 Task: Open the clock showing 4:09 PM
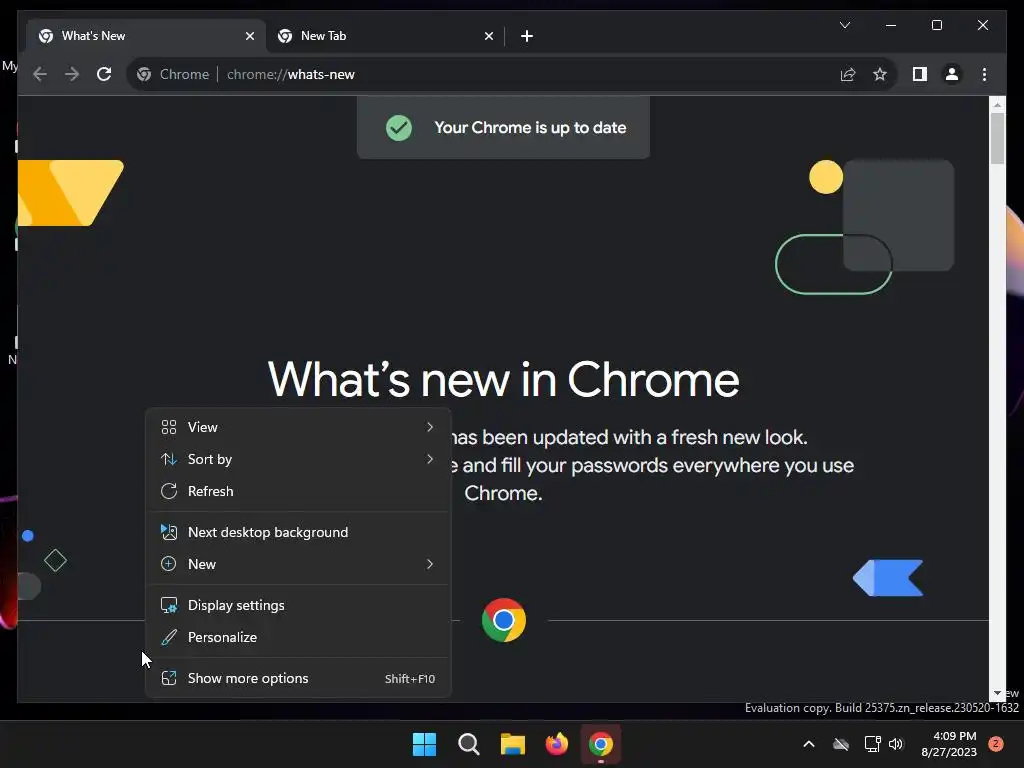click(949, 744)
